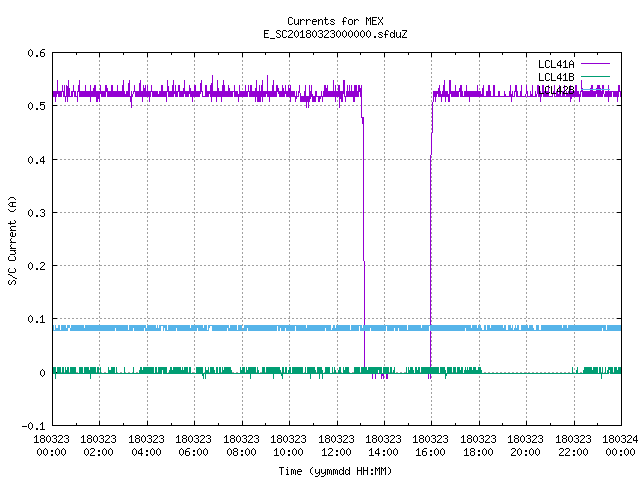Viewport: 640px width, 480px height.
Task: Select the filename E_SC20180323000000.sfduZ subtitle
Action: 335,34
